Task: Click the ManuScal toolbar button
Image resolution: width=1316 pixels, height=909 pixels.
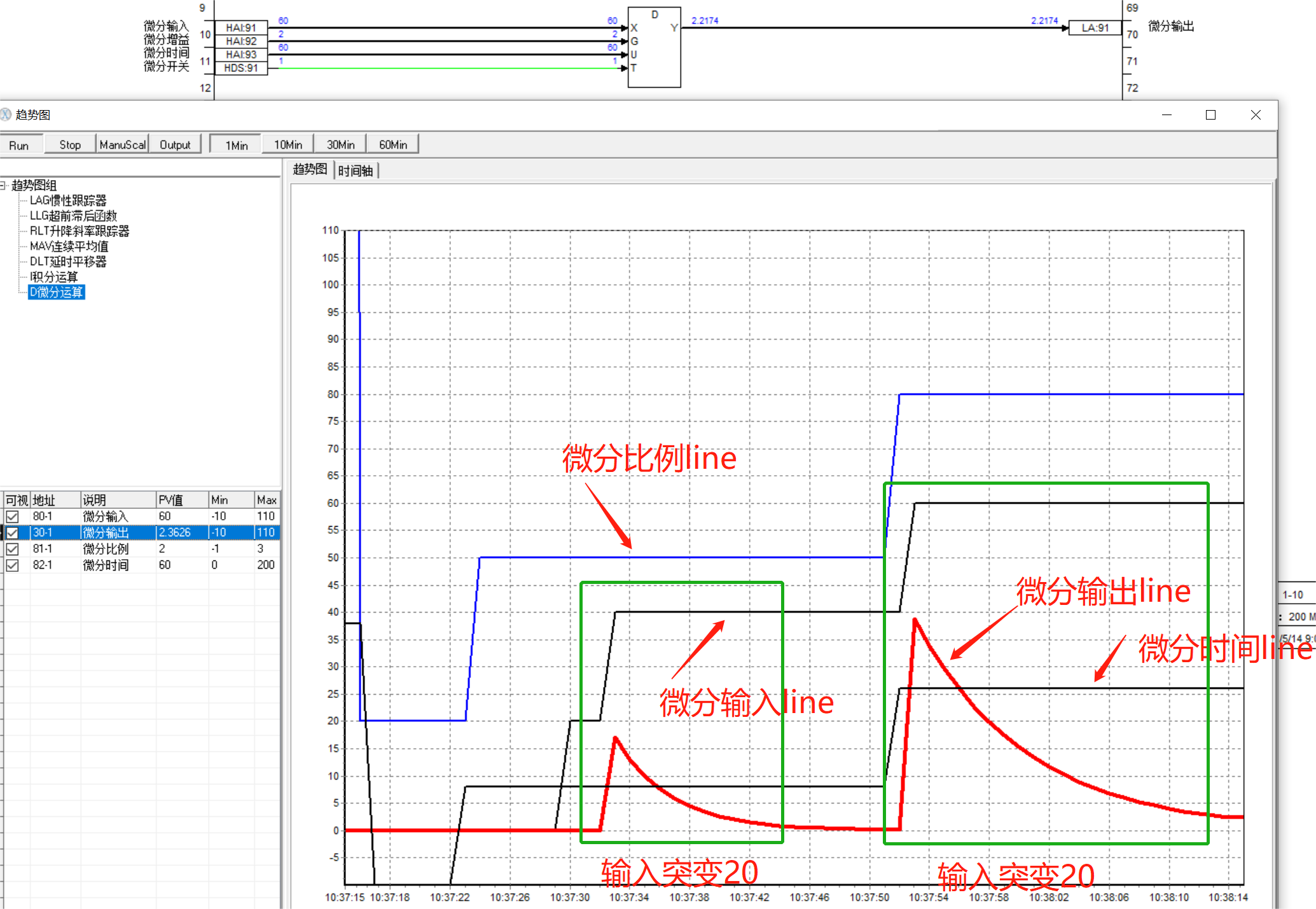Action: click(x=122, y=145)
